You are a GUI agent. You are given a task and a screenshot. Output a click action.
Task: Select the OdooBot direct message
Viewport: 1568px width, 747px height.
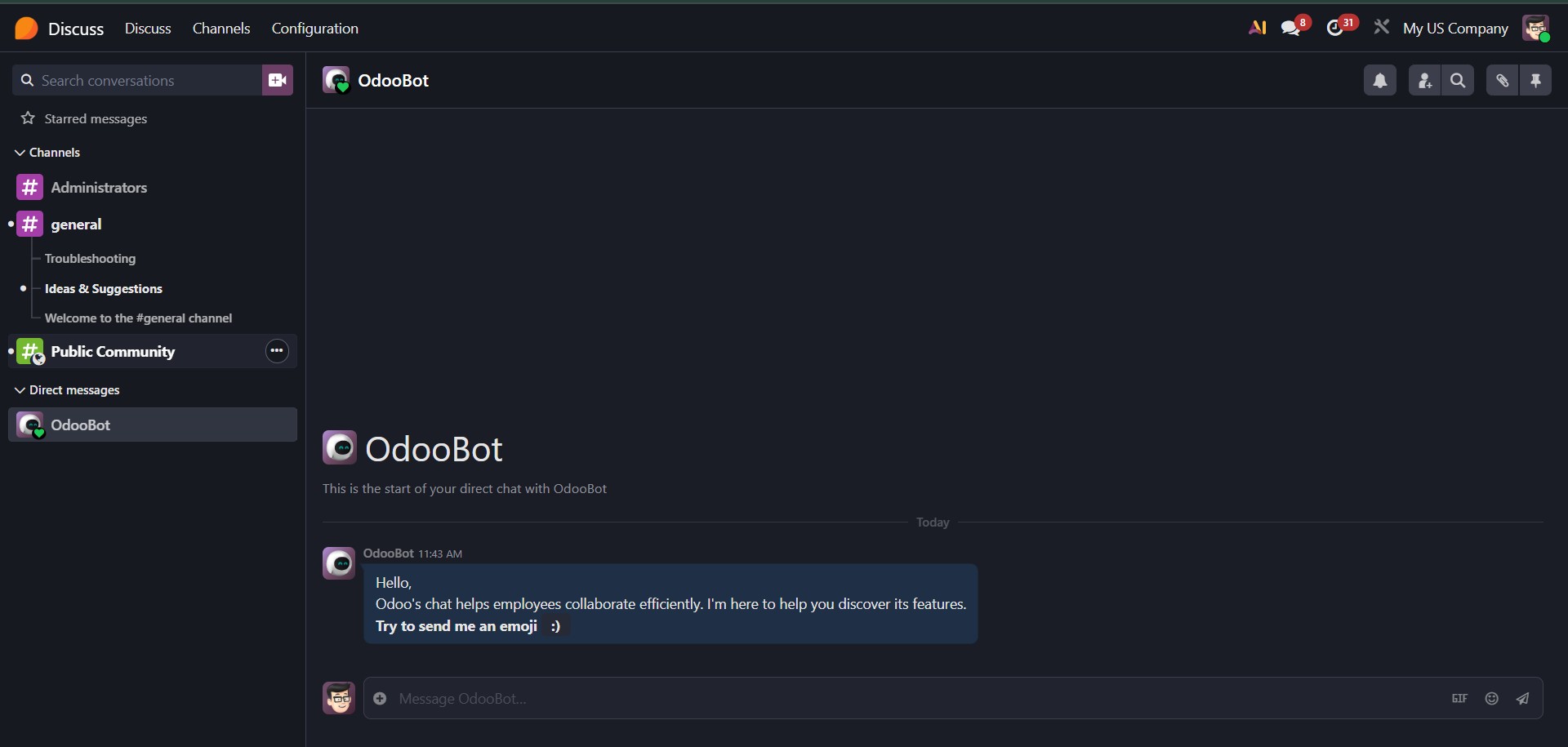pyautogui.click(x=153, y=425)
